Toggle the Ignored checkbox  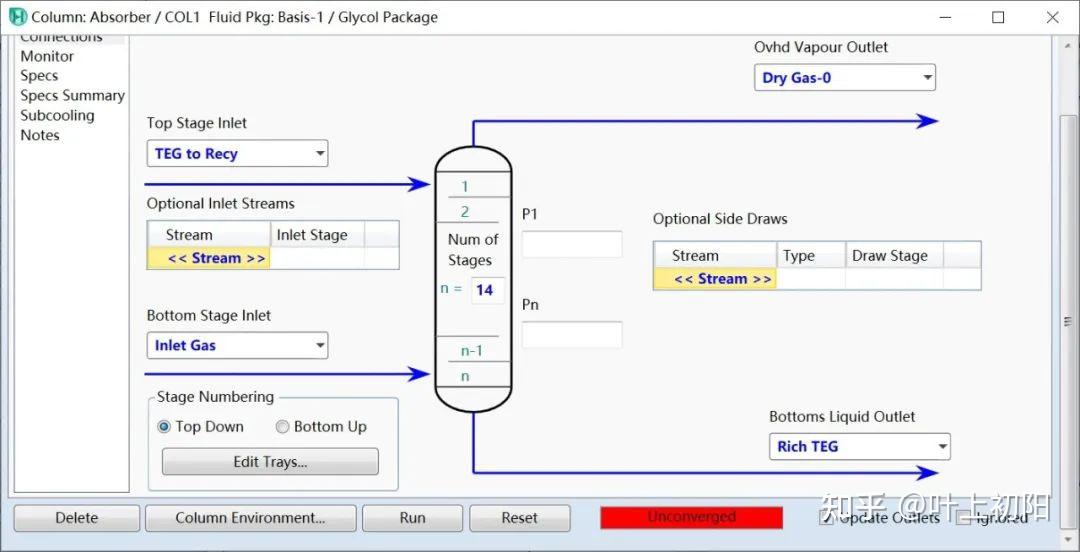pos(965,518)
